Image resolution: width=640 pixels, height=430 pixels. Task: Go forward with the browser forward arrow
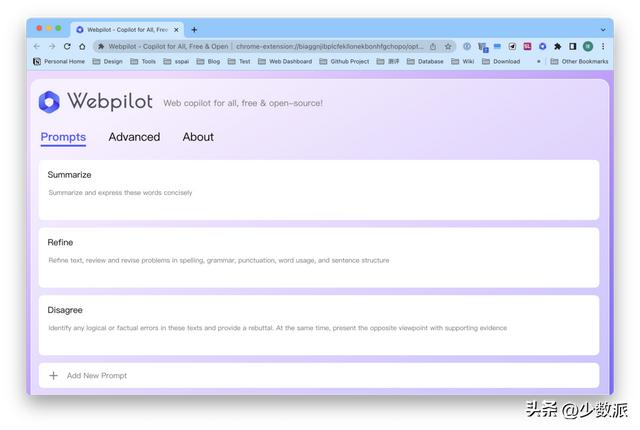52,47
